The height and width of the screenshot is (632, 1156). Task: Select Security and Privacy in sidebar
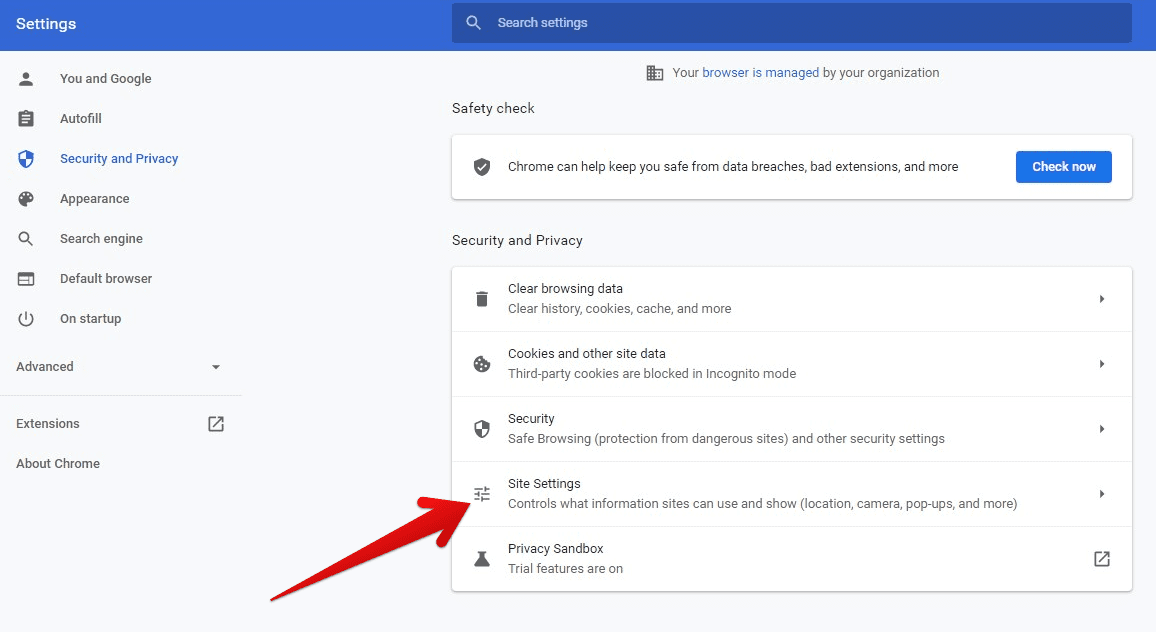pyautogui.click(x=119, y=159)
